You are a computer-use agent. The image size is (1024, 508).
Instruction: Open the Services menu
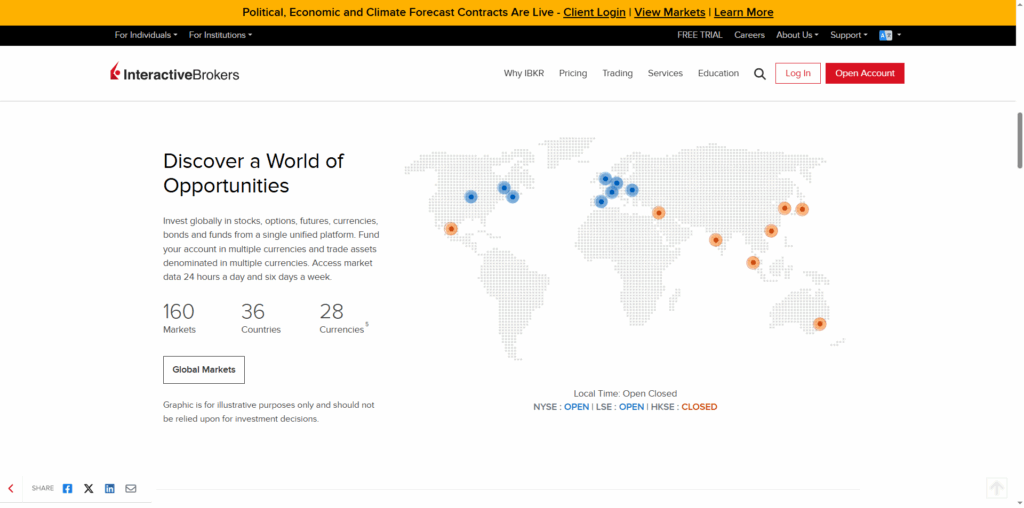tap(665, 73)
